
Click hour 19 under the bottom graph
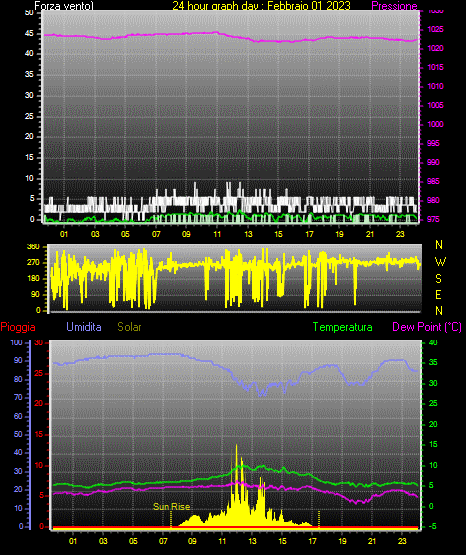tap(342, 541)
